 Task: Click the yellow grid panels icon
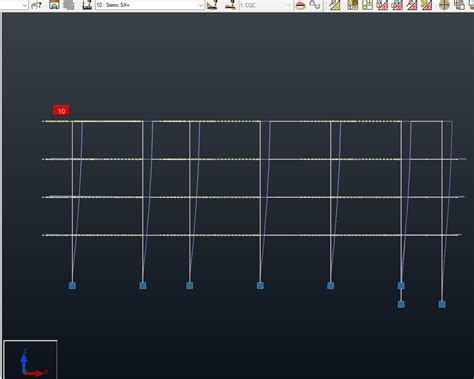pos(367,5)
